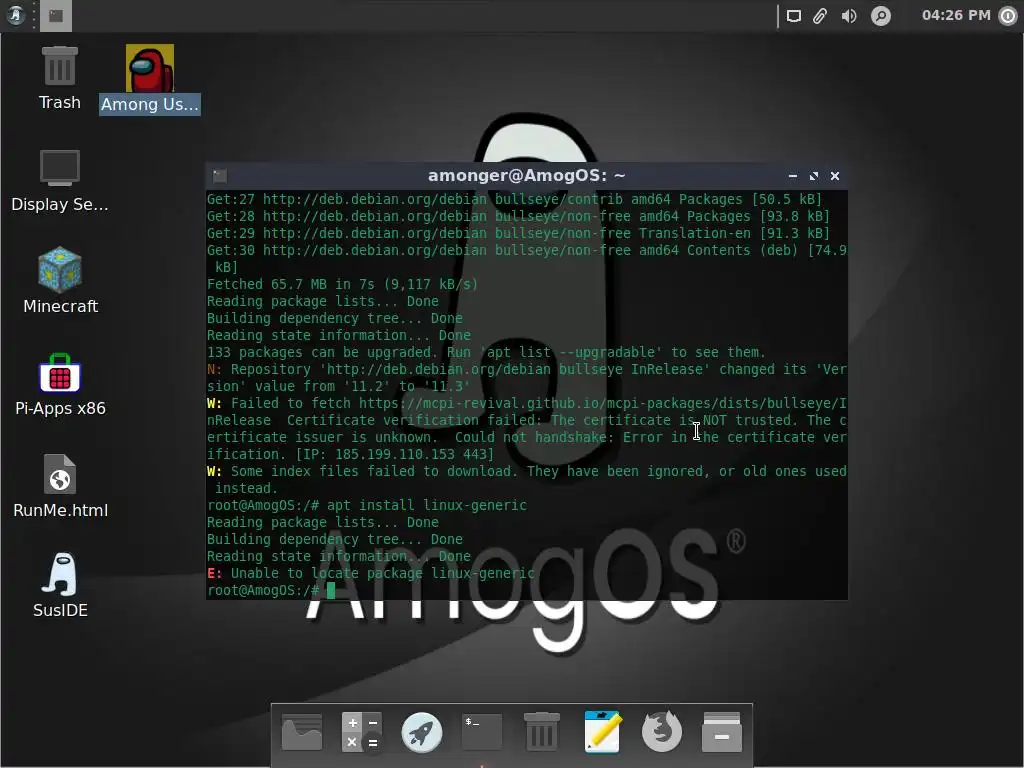Viewport: 1024px width, 768px height.
Task: Launch Firefox from the dock
Action: coord(662,731)
